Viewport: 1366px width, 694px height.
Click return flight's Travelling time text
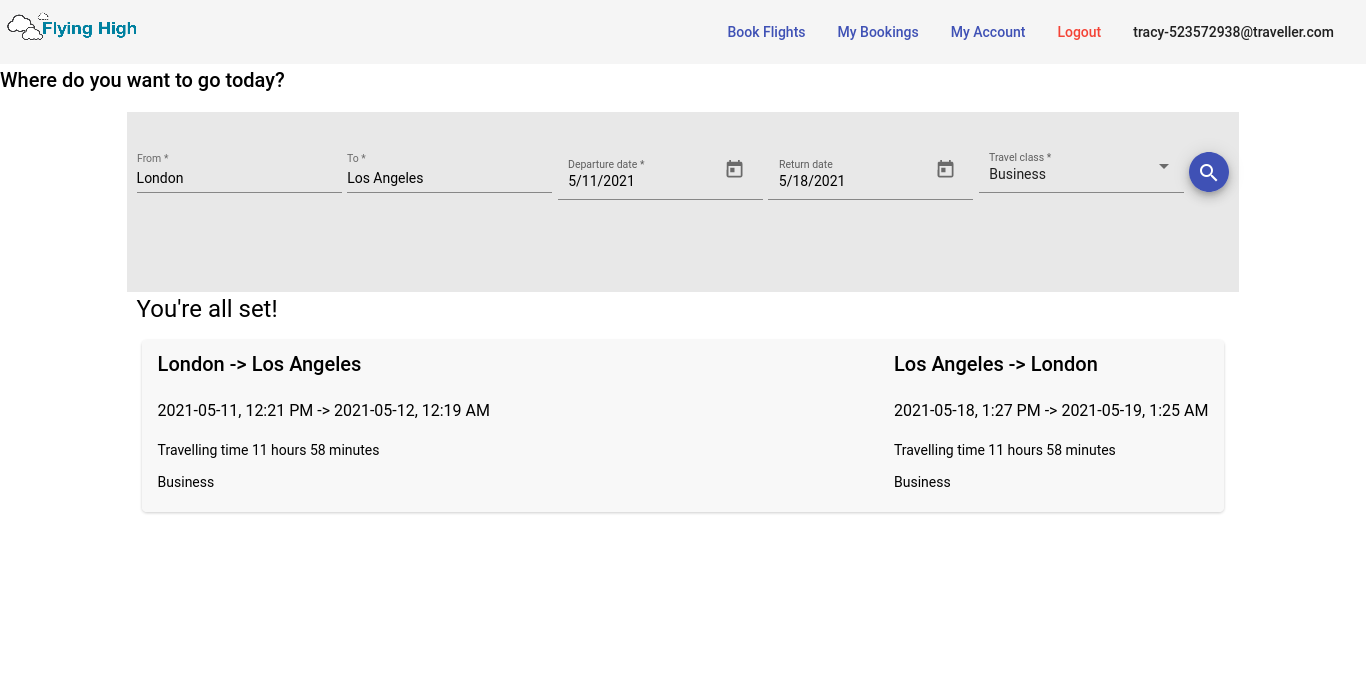click(x=1005, y=450)
